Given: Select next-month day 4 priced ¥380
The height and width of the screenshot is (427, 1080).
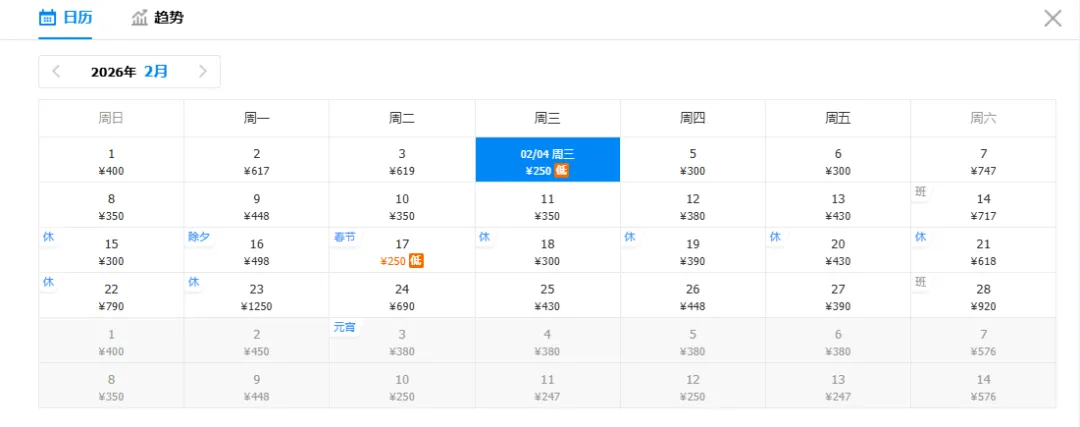Looking at the screenshot, I should (548, 341).
